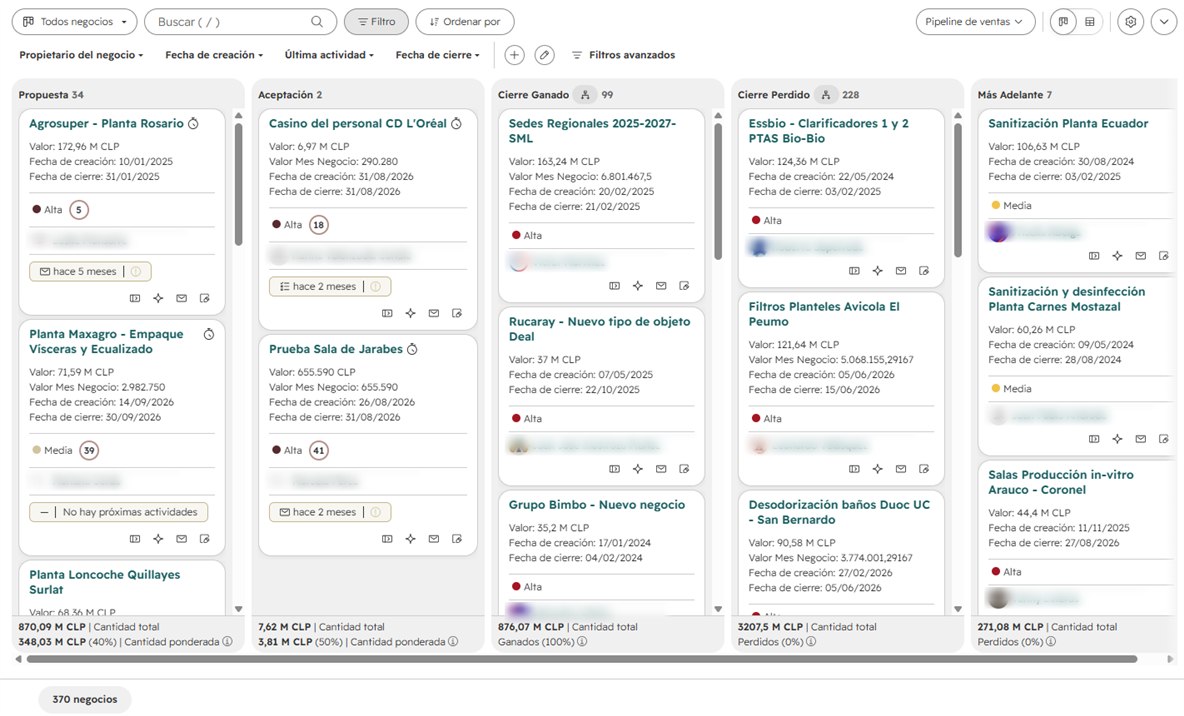Click hierarchy icon beside Cierre Ganado header
Image resolution: width=1184 pixels, height=716 pixels.
tap(585, 95)
